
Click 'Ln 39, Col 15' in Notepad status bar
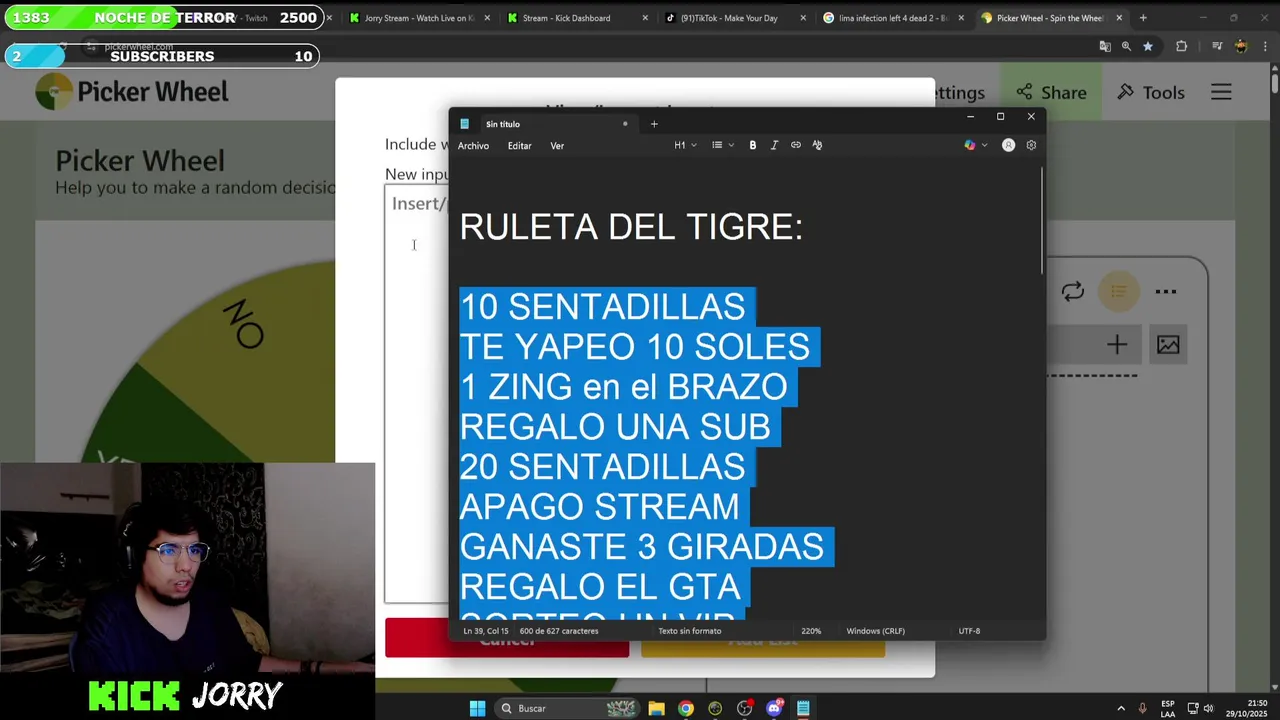click(x=486, y=631)
